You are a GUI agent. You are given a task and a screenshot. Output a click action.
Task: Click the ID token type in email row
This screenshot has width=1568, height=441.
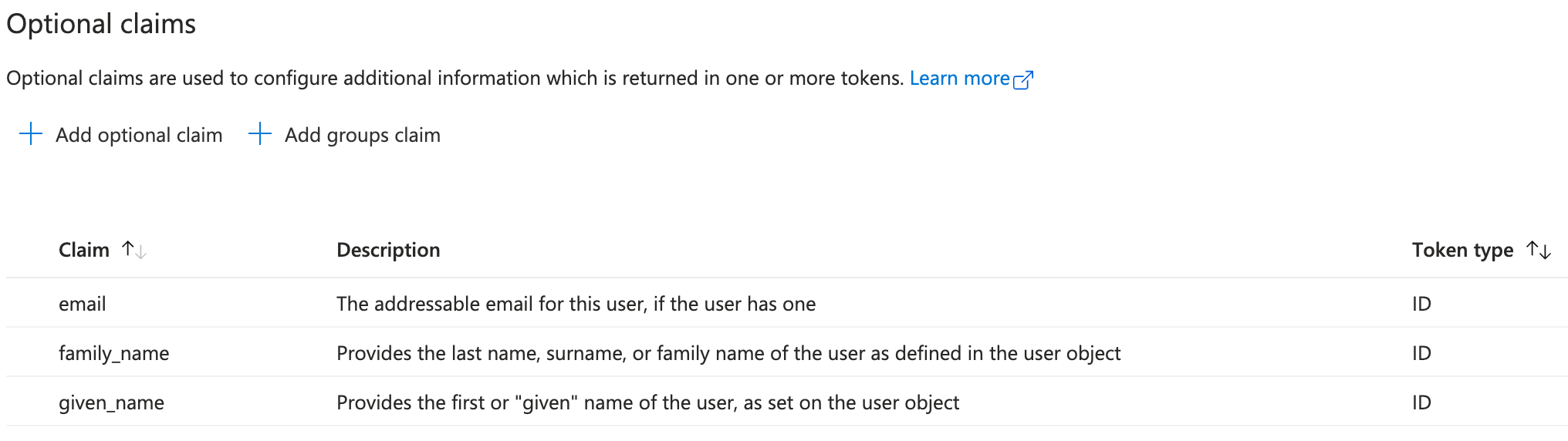click(1421, 304)
